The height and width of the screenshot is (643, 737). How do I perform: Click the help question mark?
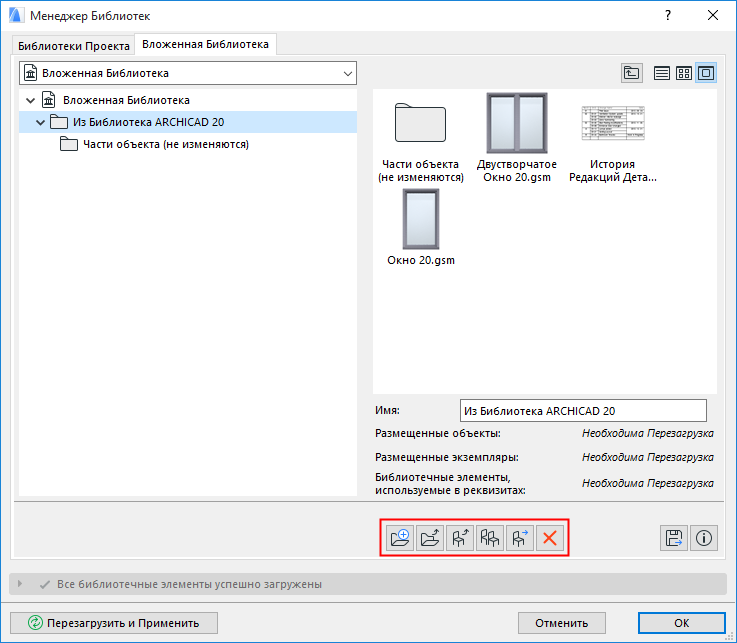pyautogui.click(x=668, y=16)
